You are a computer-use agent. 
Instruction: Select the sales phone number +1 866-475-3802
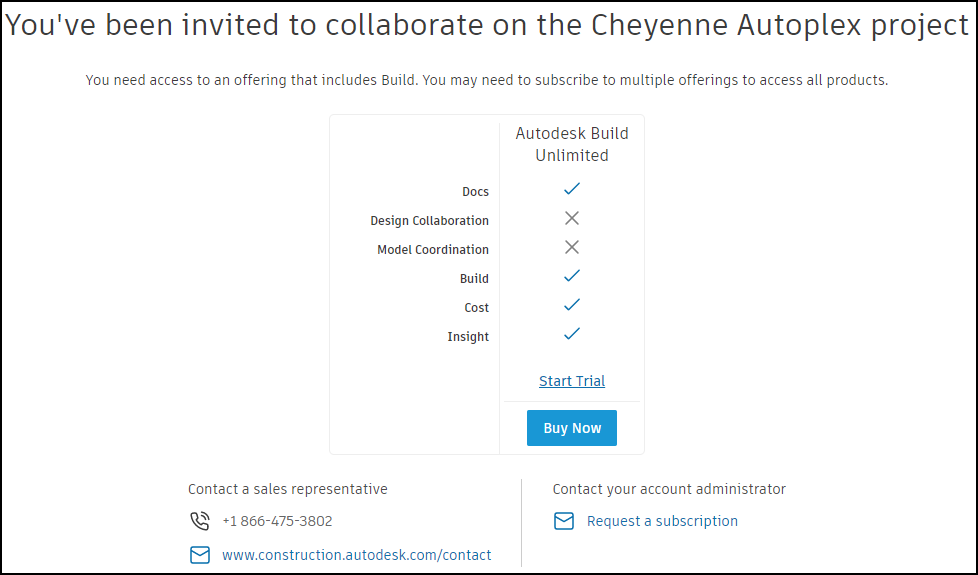(277, 521)
